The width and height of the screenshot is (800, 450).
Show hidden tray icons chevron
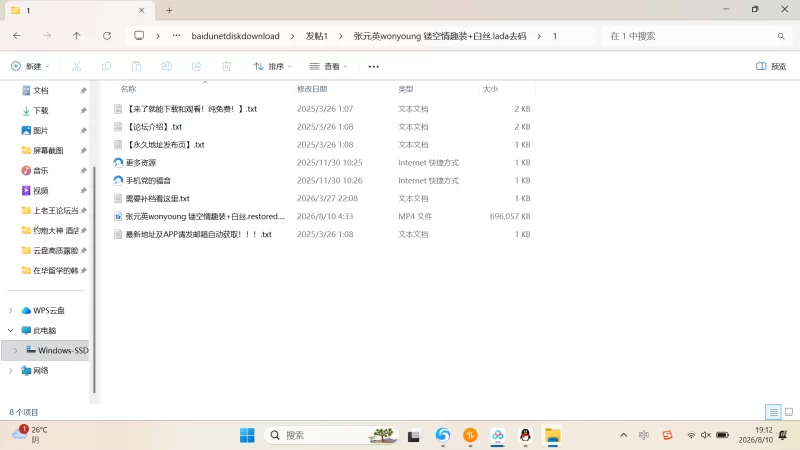click(623, 435)
